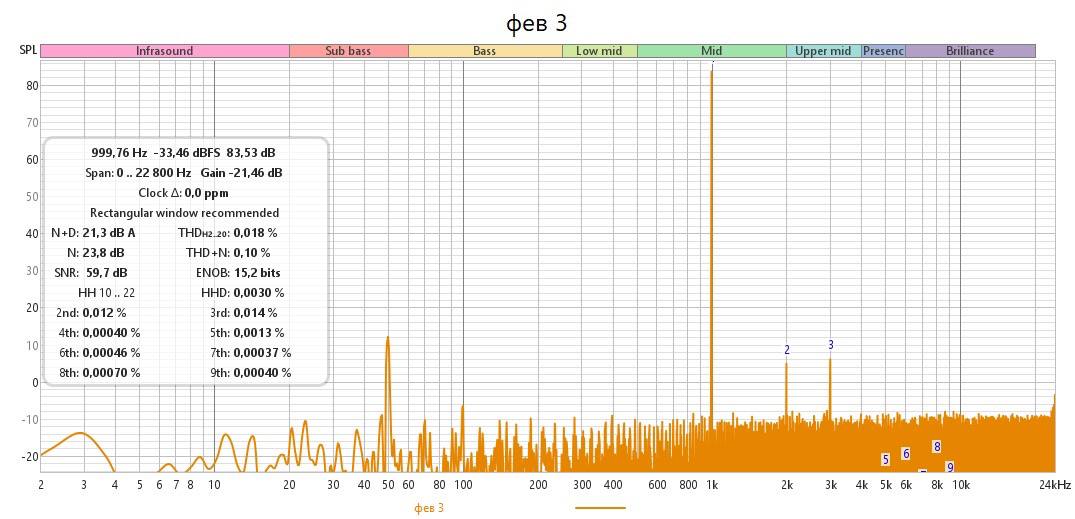Click the Infrasound frequency band label
1075x519 pixels.
164,51
